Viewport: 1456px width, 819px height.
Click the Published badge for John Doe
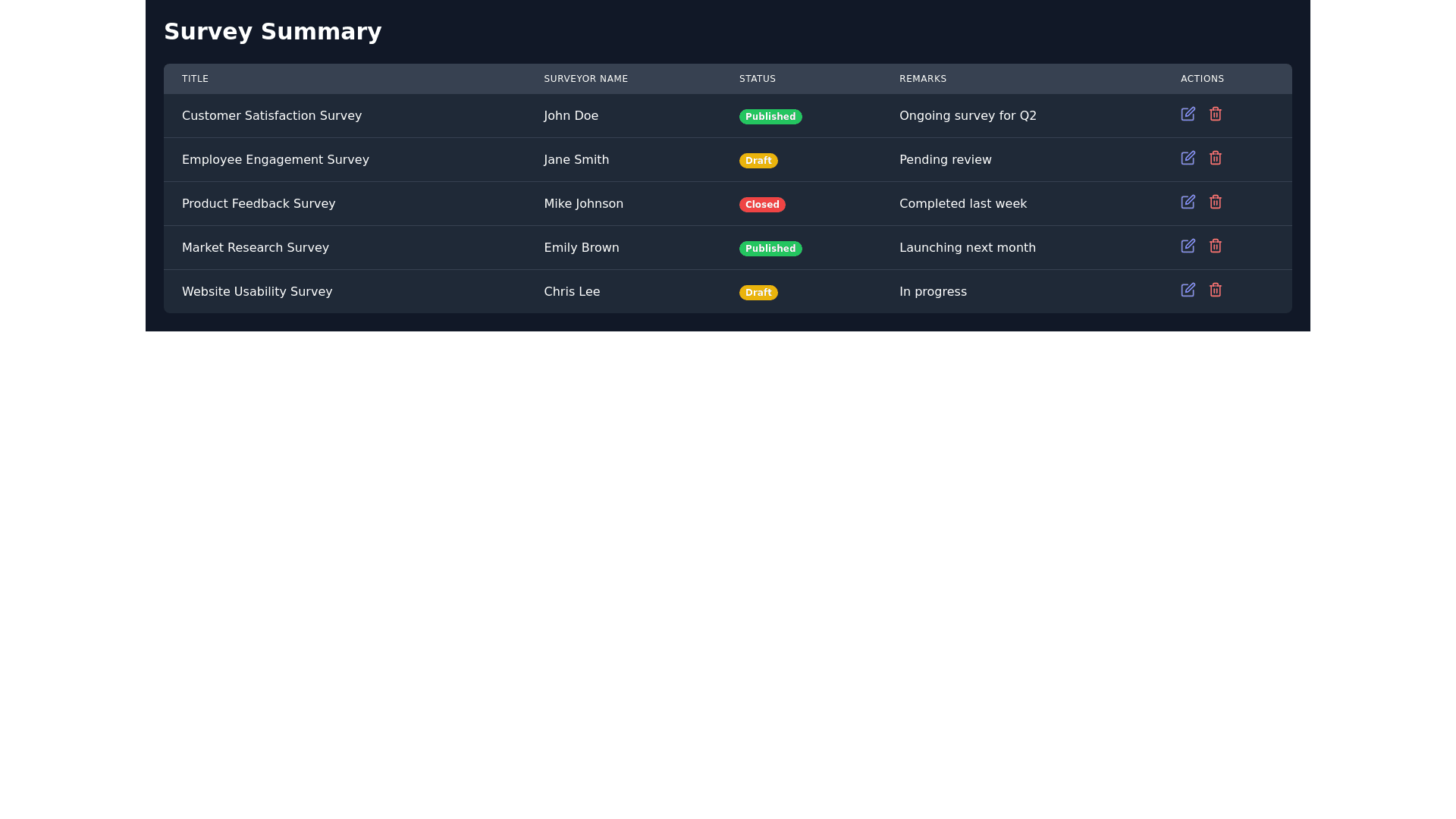770,116
